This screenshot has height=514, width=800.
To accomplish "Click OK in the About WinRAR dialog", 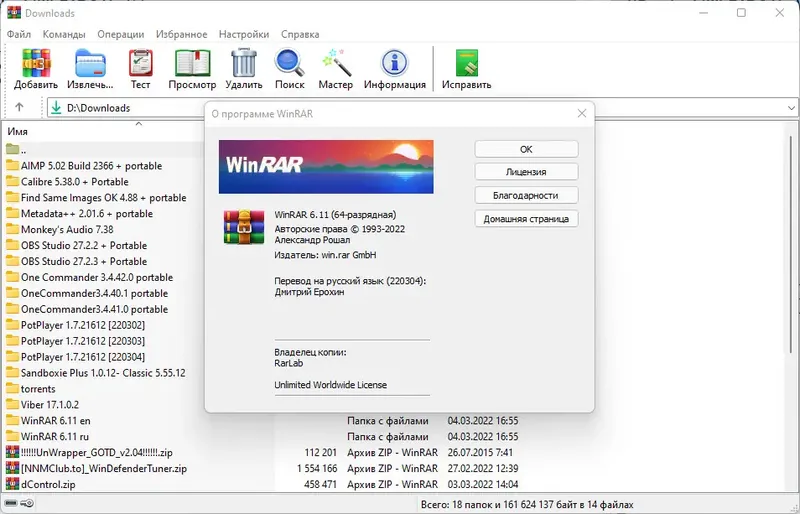I will point(526,149).
